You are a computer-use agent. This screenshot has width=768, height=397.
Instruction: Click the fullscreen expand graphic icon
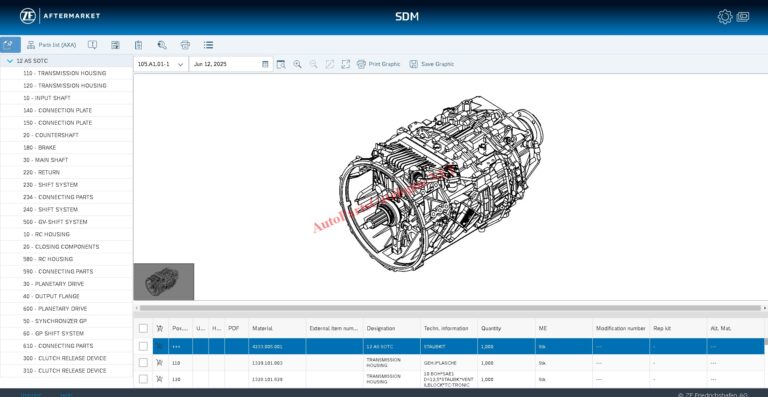coord(346,64)
